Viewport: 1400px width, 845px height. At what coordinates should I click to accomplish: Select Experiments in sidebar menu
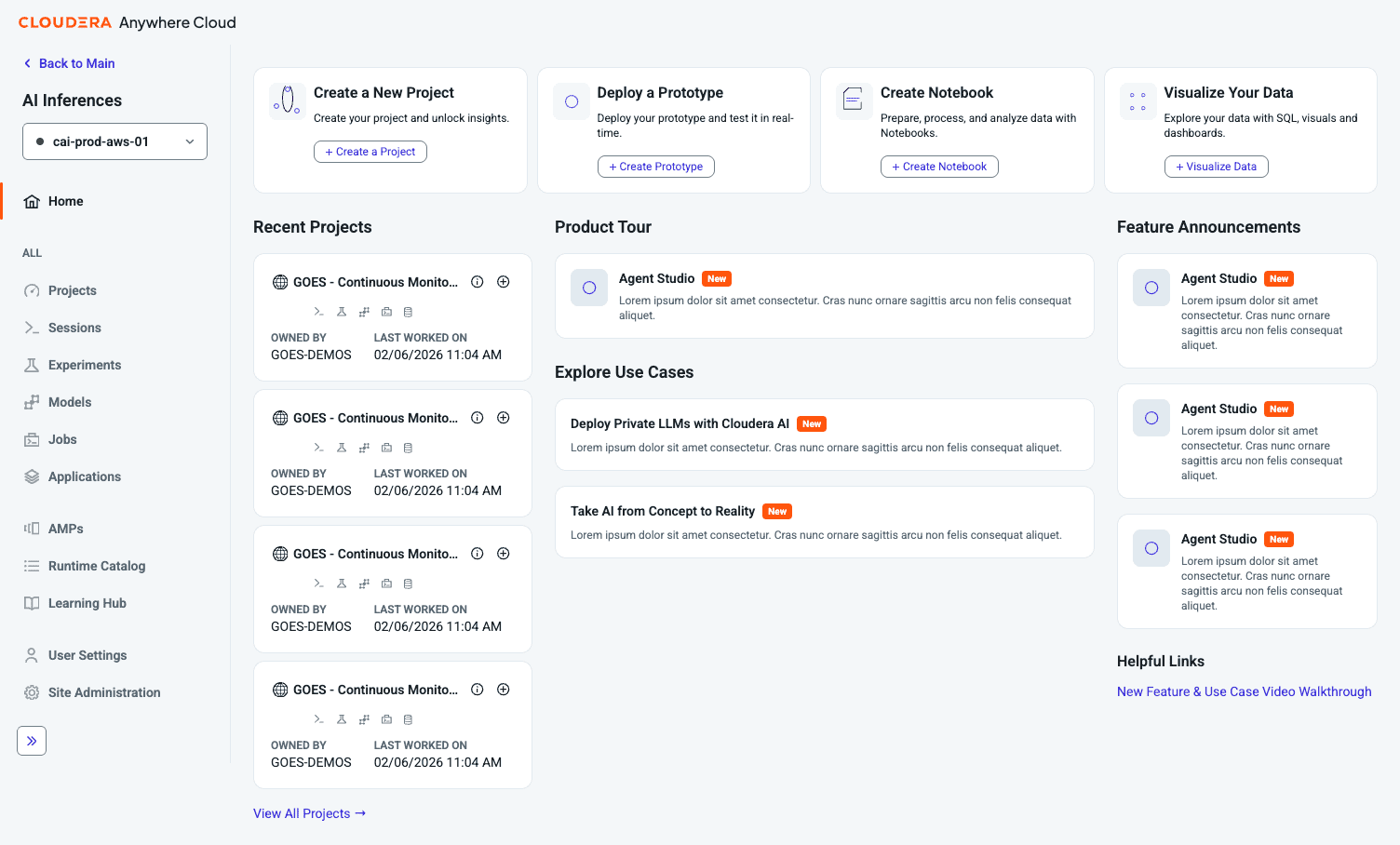pos(85,365)
